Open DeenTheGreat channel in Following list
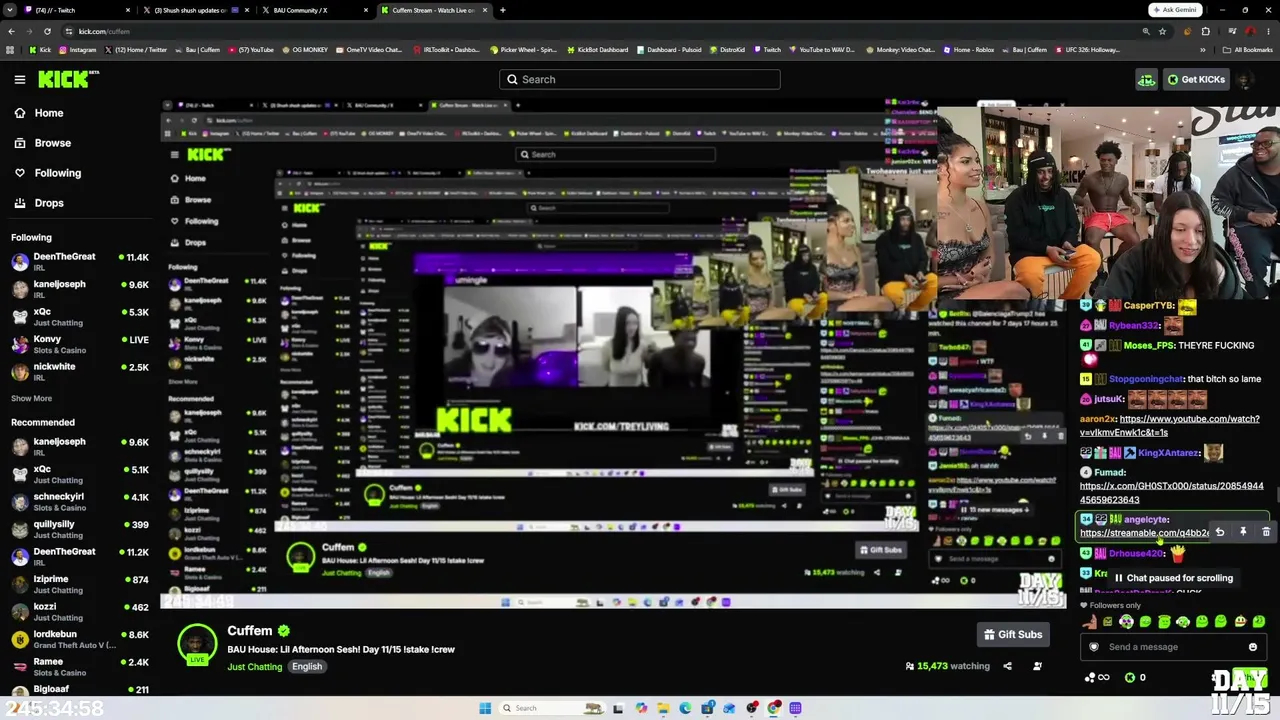The width and height of the screenshot is (1280, 720). 80,262
